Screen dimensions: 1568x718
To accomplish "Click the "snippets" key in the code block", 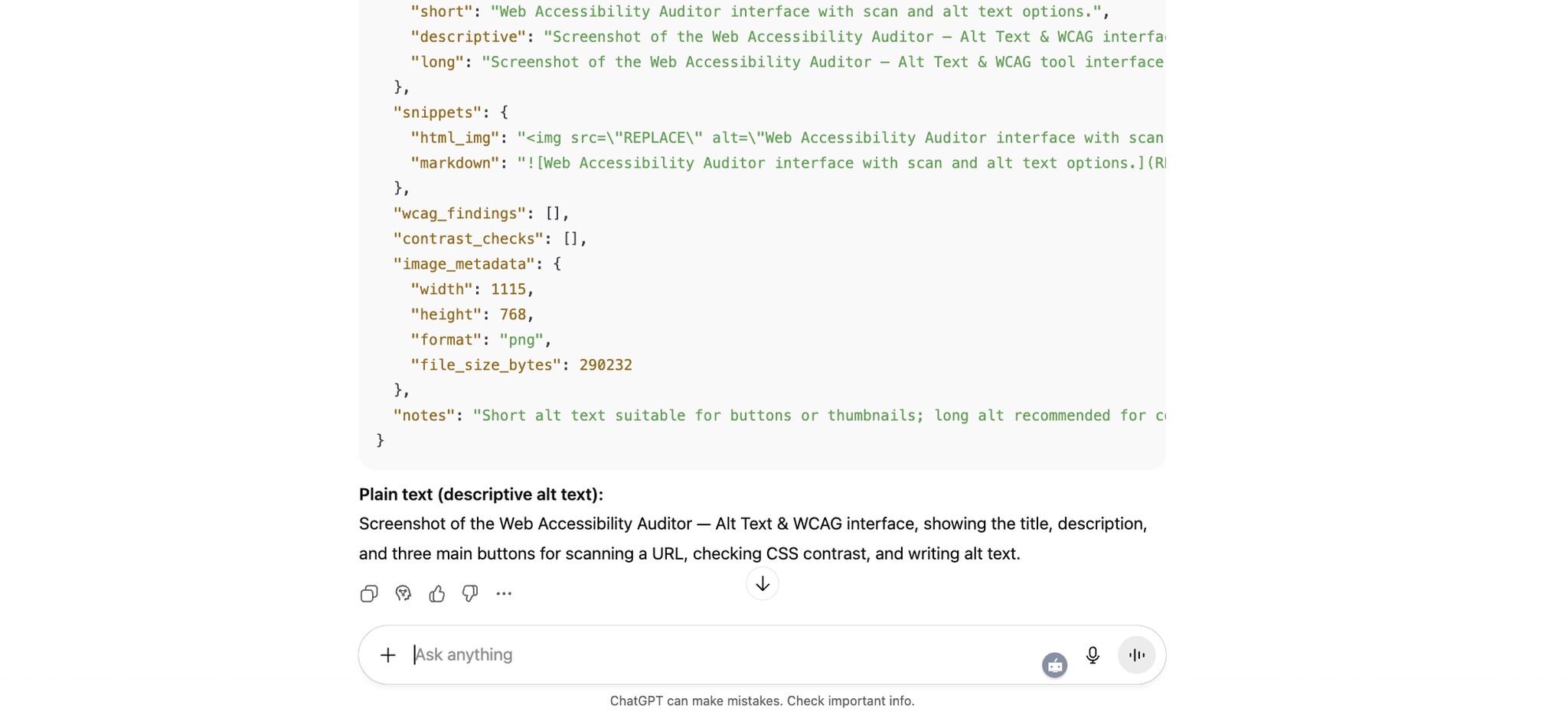I will pyautogui.click(x=437, y=113).
